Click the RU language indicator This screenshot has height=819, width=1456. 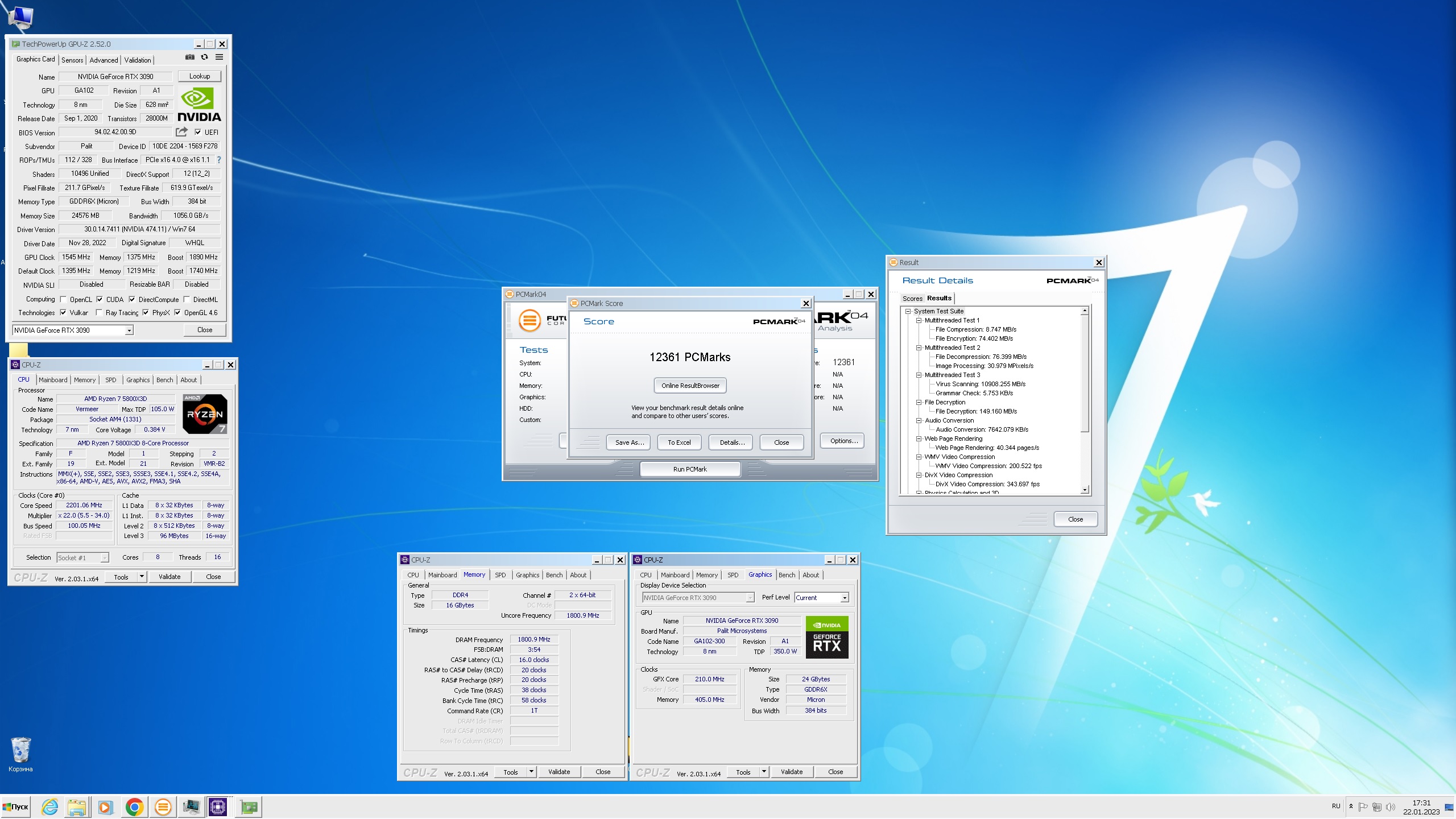click(1336, 806)
